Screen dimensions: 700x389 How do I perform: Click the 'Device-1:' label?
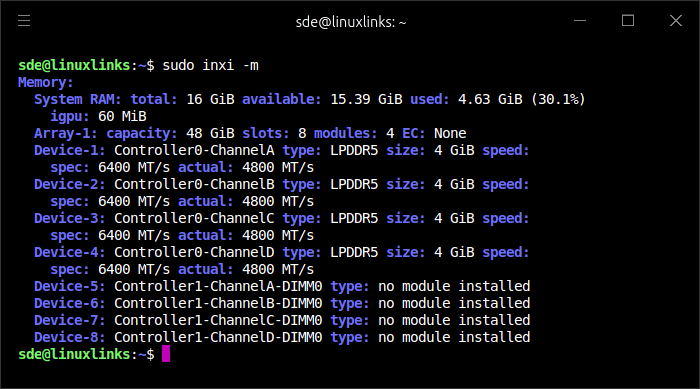pos(70,150)
